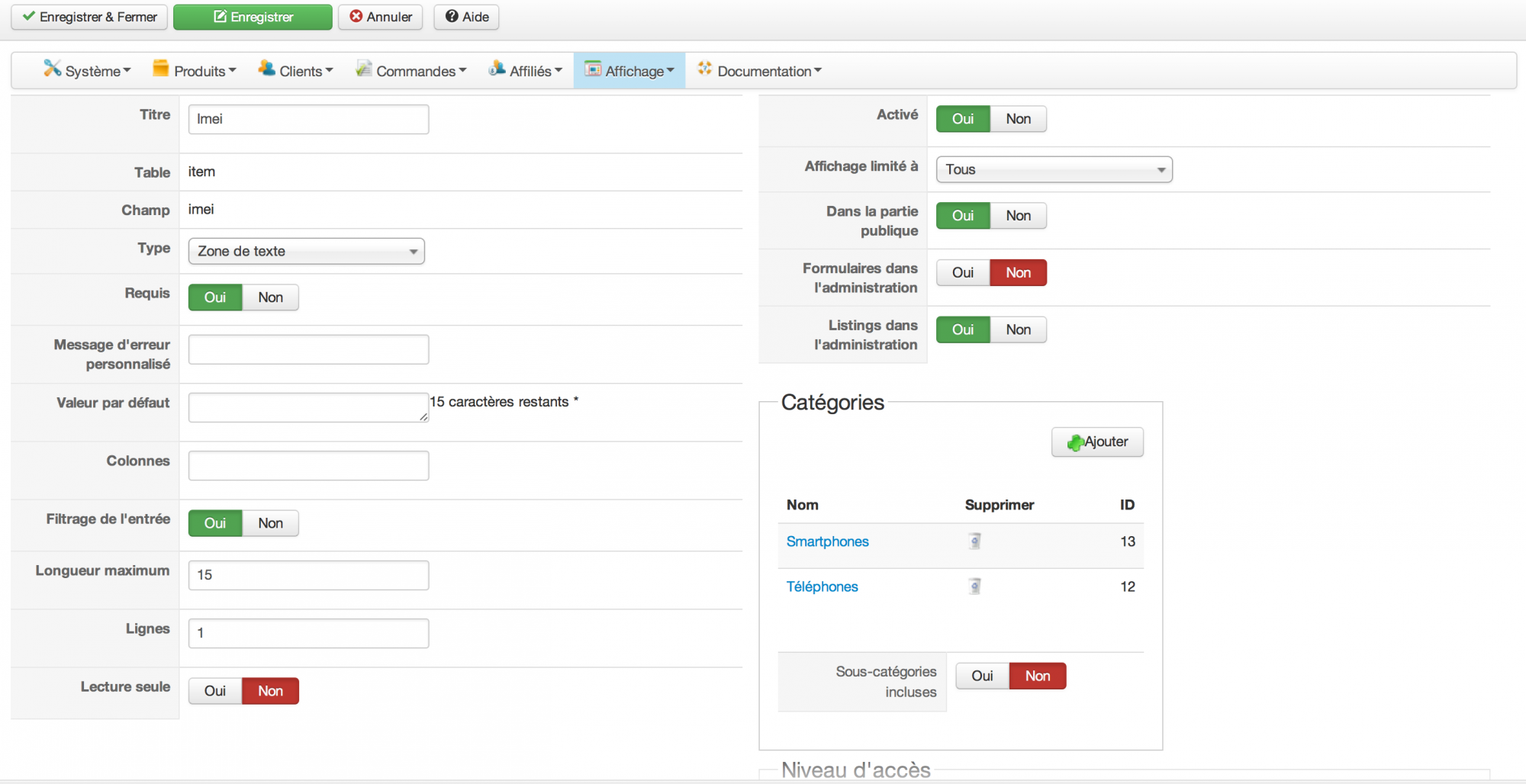Click the question mark icon beside Aide

tap(452, 16)
